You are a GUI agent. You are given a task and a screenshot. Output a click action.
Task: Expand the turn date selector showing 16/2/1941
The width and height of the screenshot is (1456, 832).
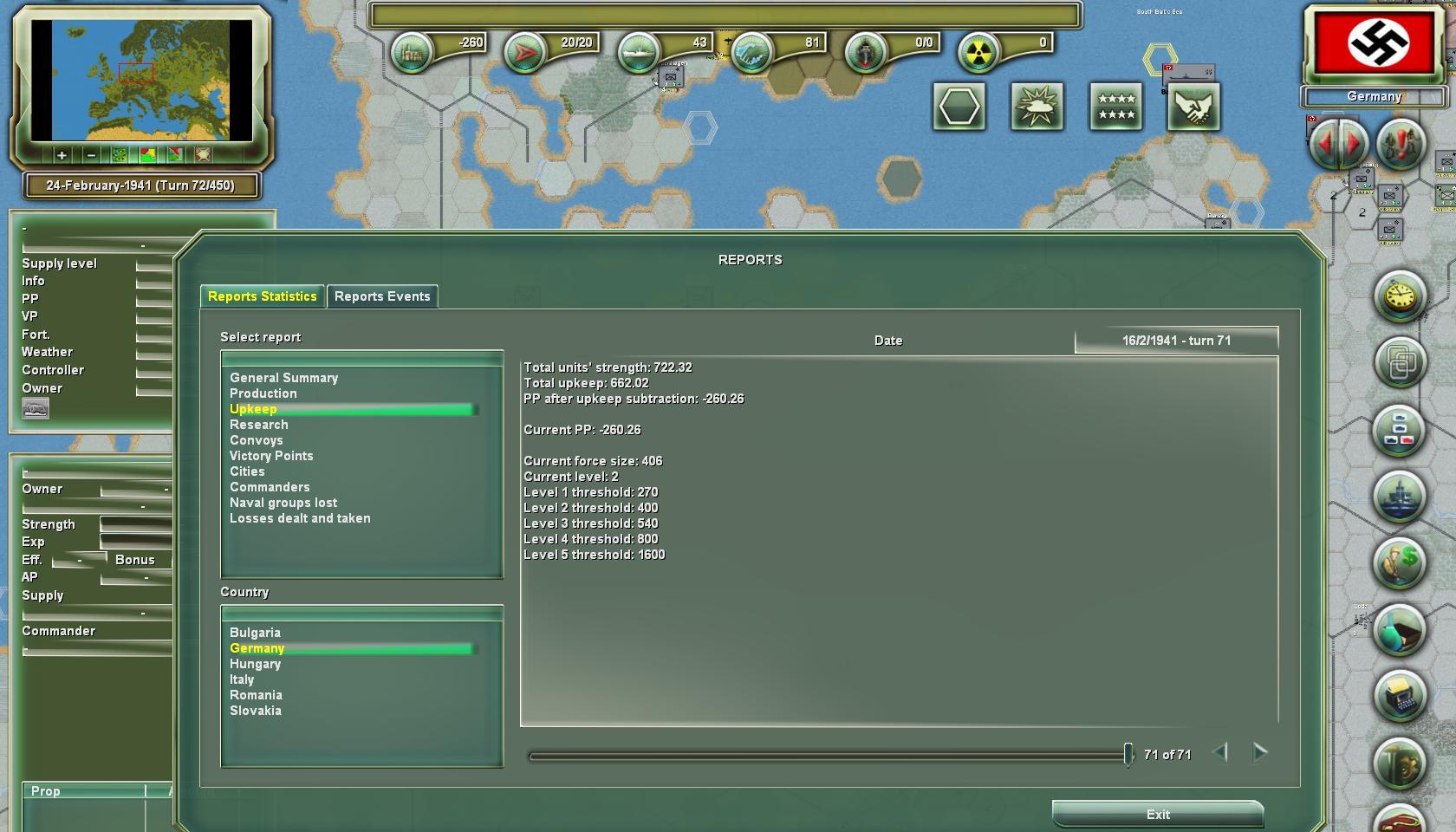click(x=1175, y=340)
